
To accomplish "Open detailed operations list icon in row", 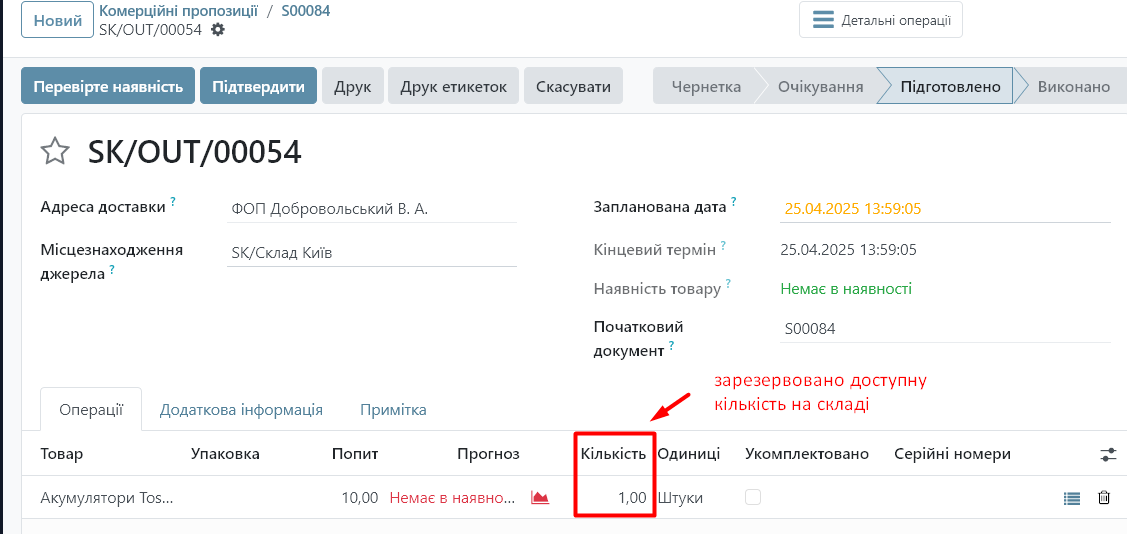I will (1072, 498).
